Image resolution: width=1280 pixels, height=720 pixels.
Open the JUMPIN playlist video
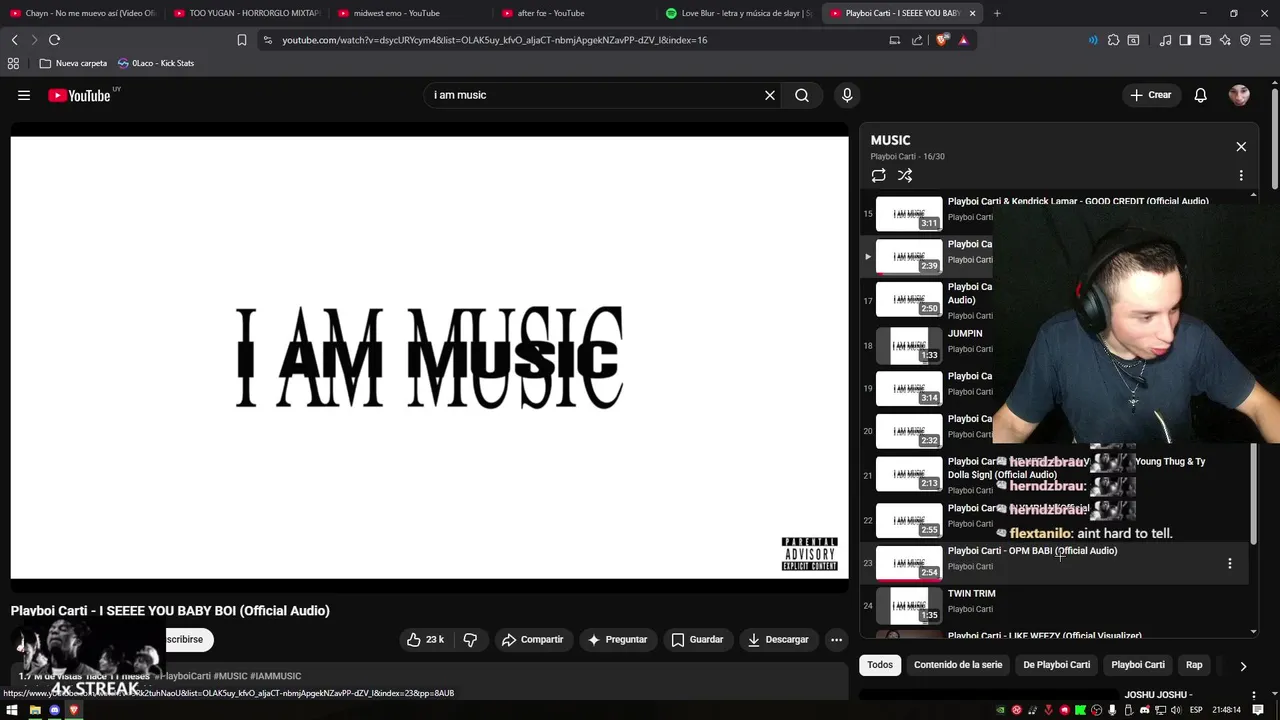965,333
